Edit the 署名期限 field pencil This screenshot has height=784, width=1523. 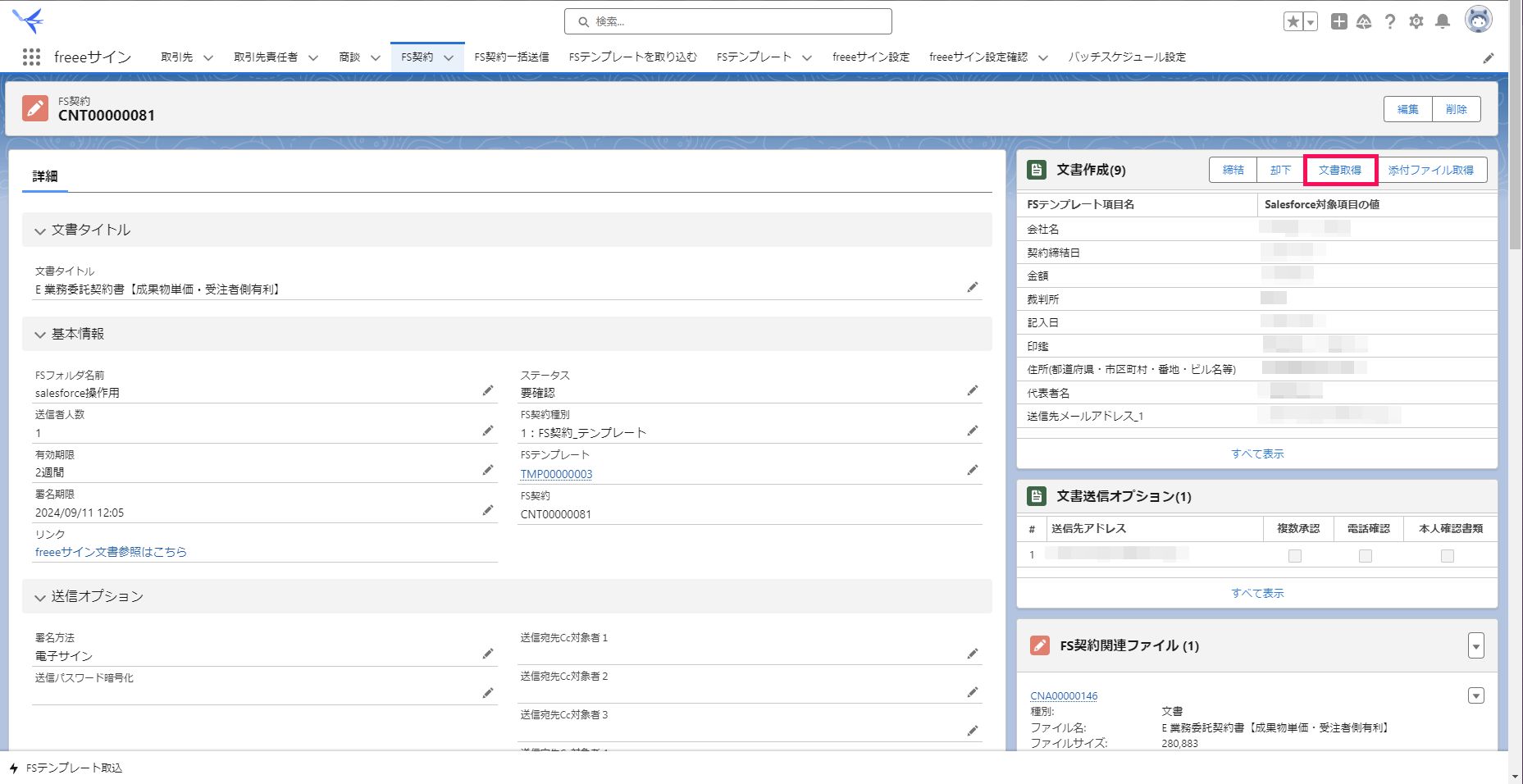(488, 510)
